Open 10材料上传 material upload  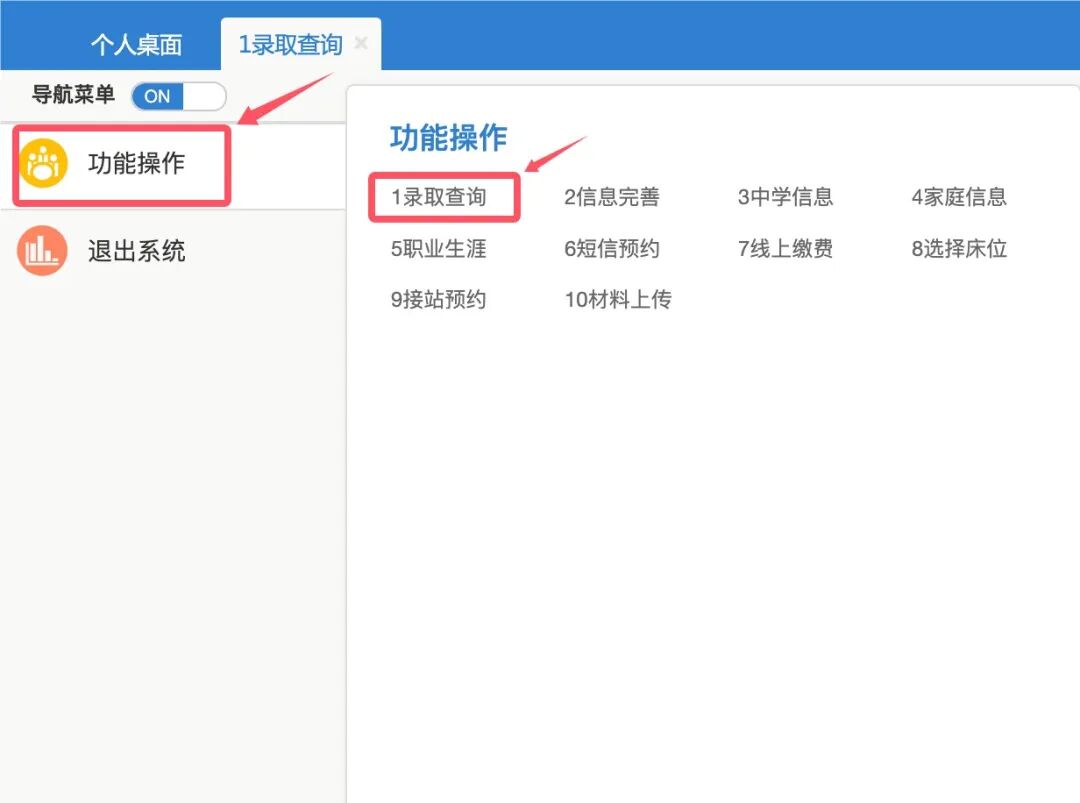619,299
